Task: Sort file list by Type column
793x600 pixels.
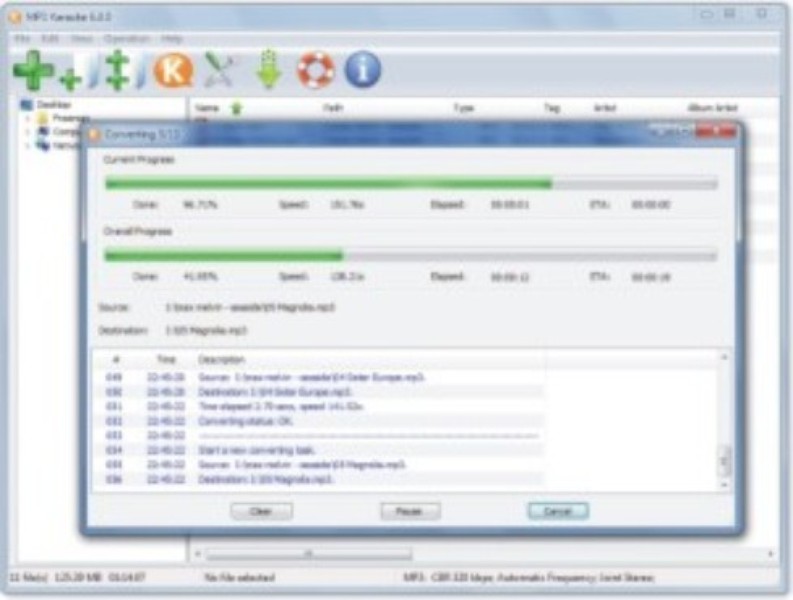Action: [464, 108]
